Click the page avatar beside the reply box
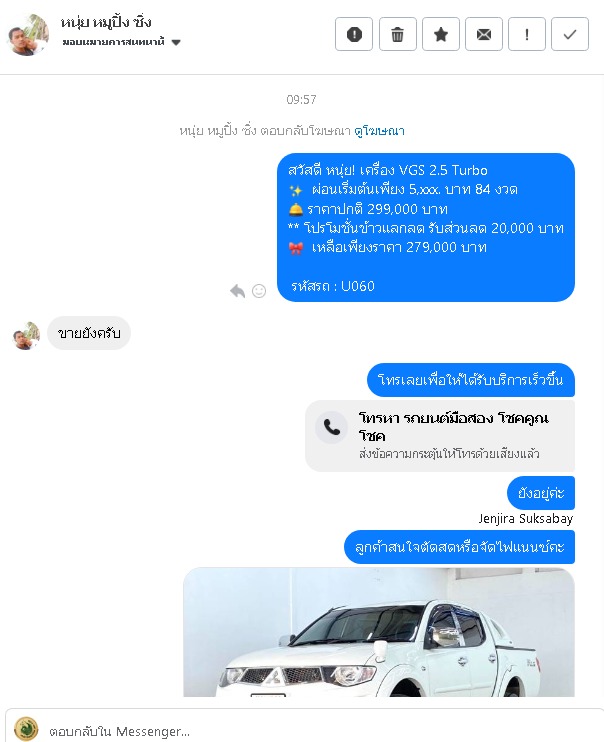This screenshot has height=742, width=604. point(26,729)
